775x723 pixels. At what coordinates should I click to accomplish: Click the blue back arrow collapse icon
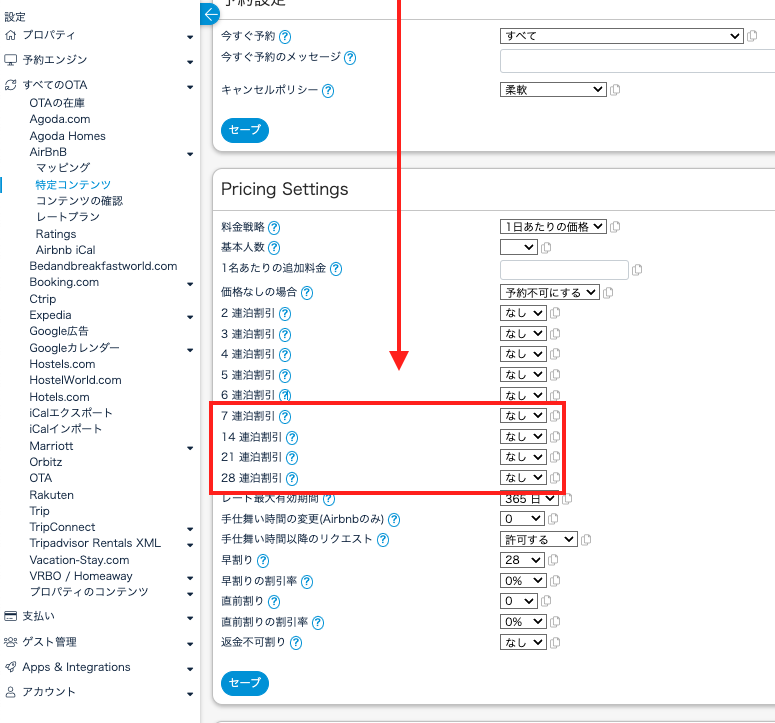click(x=210, y=14)
